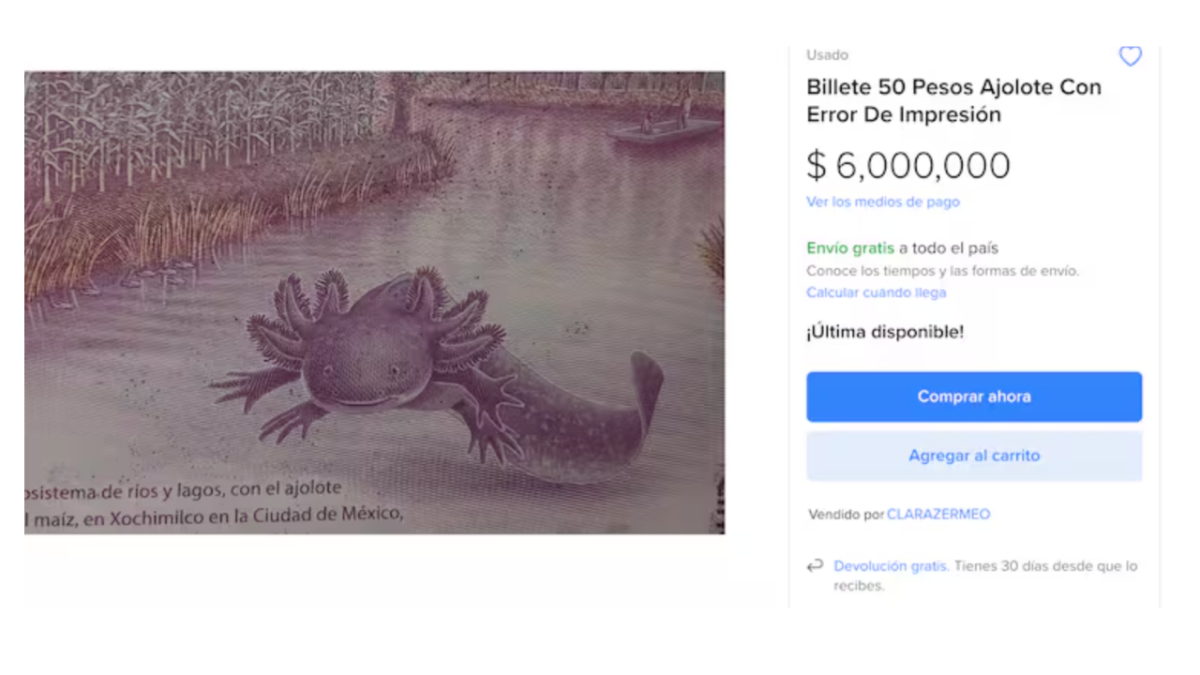
Task: Click the Tienes 30 días return policy text
Action: tap(1045, 566)
